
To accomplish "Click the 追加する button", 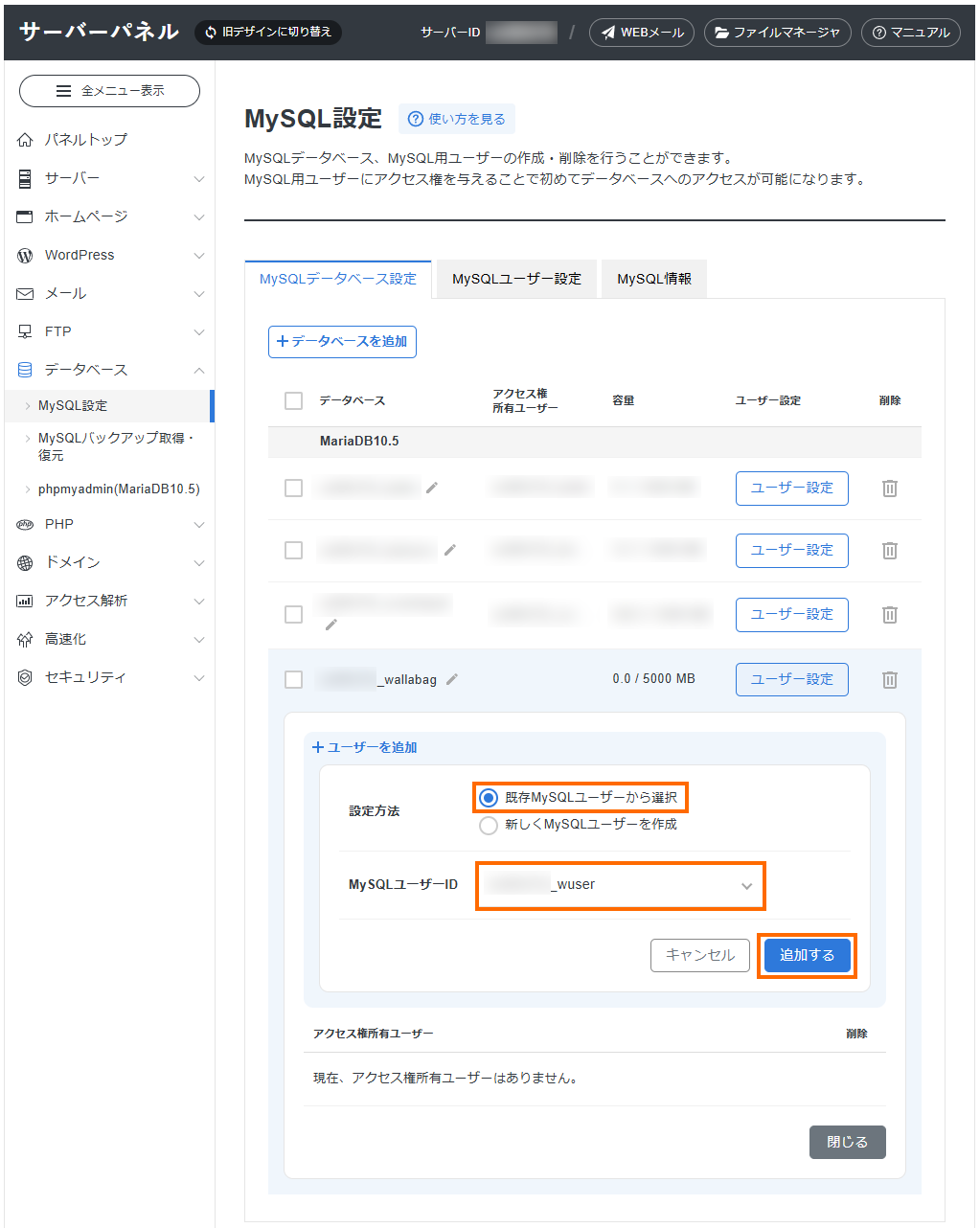I will (x=807, y=955).
